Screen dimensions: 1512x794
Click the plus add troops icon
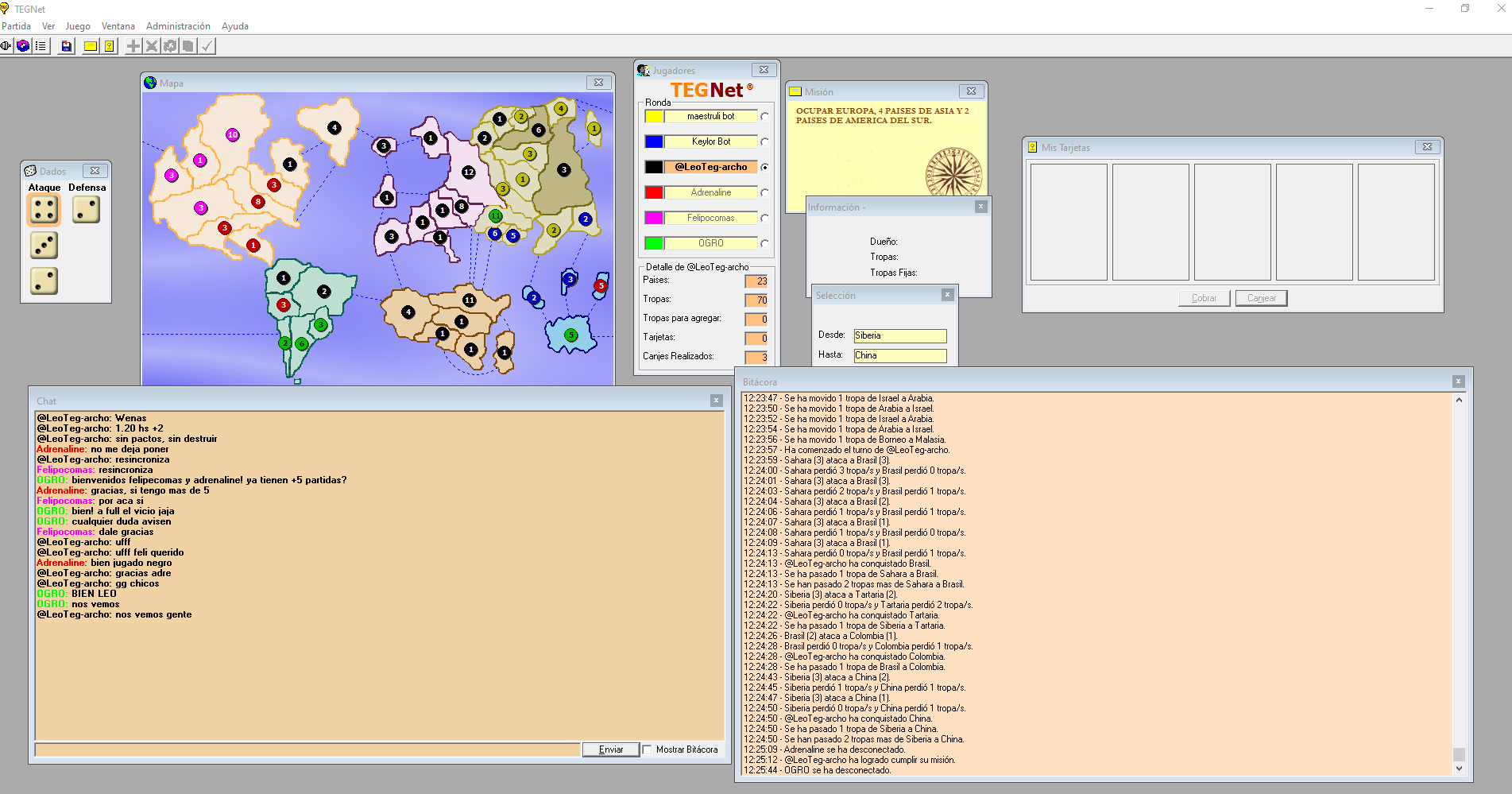pos(133,46)
